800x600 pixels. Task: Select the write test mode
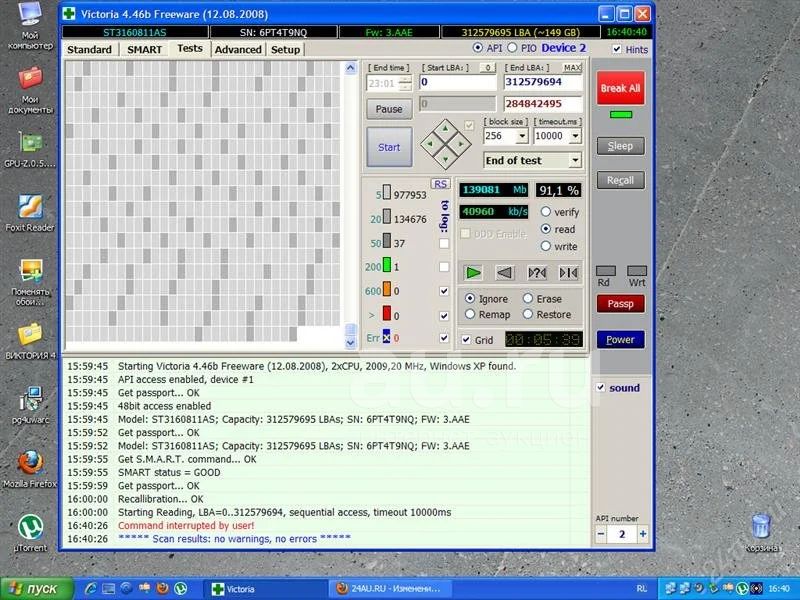[546, 246]
